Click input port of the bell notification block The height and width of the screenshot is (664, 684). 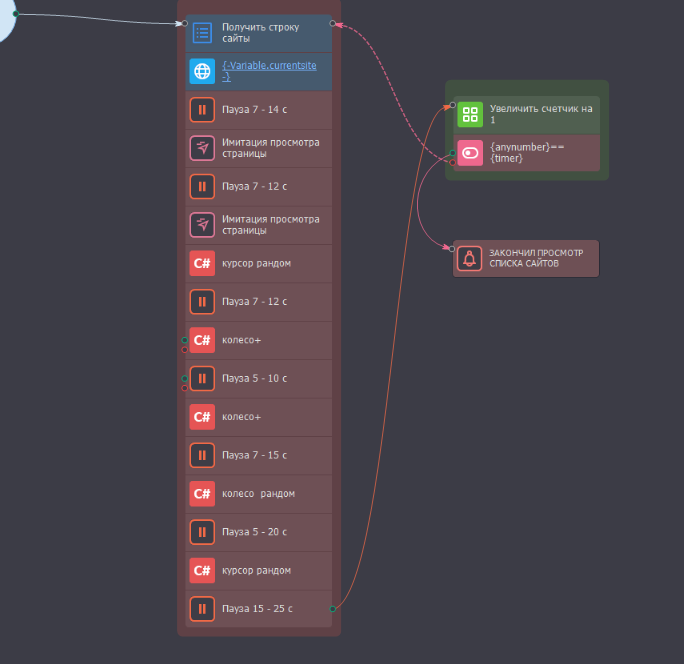click(452, 249)
